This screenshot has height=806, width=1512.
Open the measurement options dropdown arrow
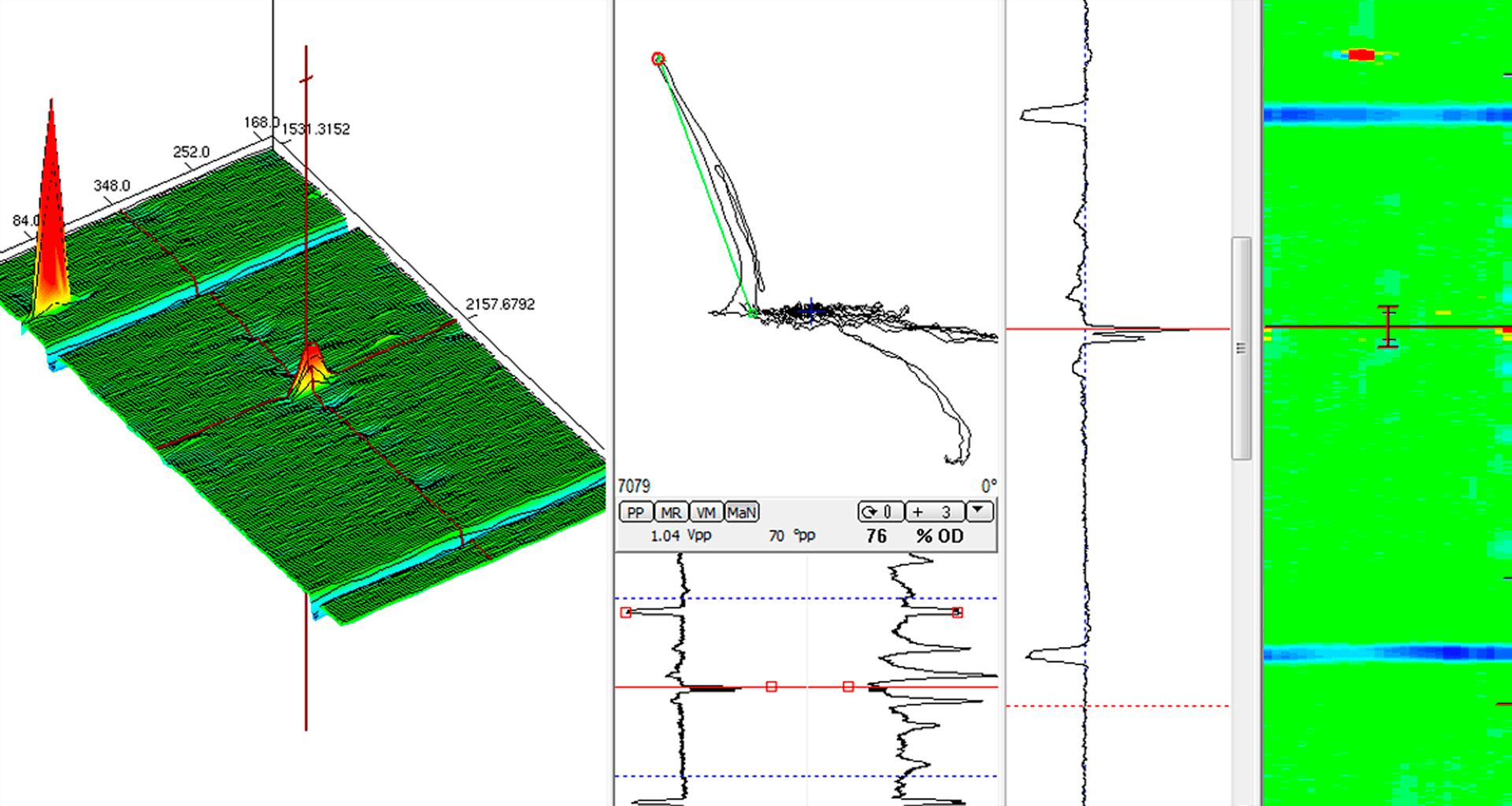click(977, 512)
